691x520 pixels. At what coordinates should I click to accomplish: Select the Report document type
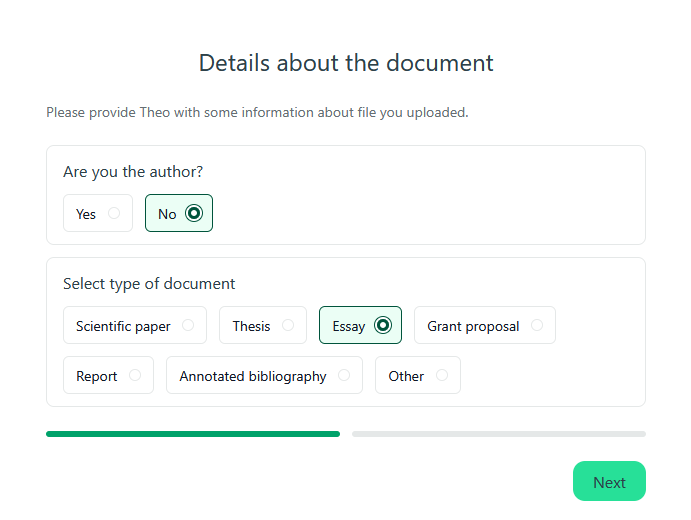(x=108, y=376)
